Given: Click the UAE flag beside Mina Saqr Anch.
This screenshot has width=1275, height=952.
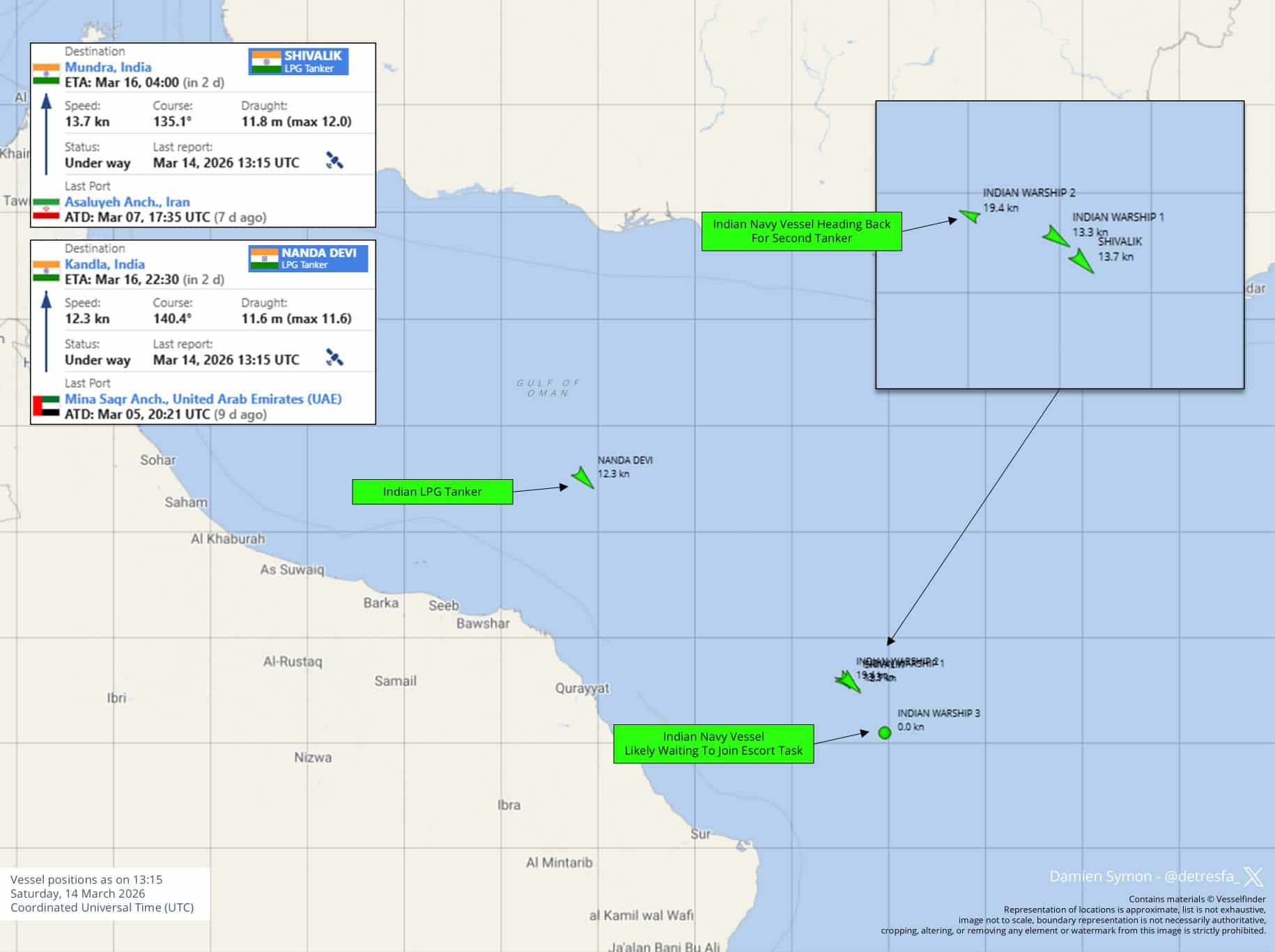Looking at the screenshot, I should tap(47, 405).
